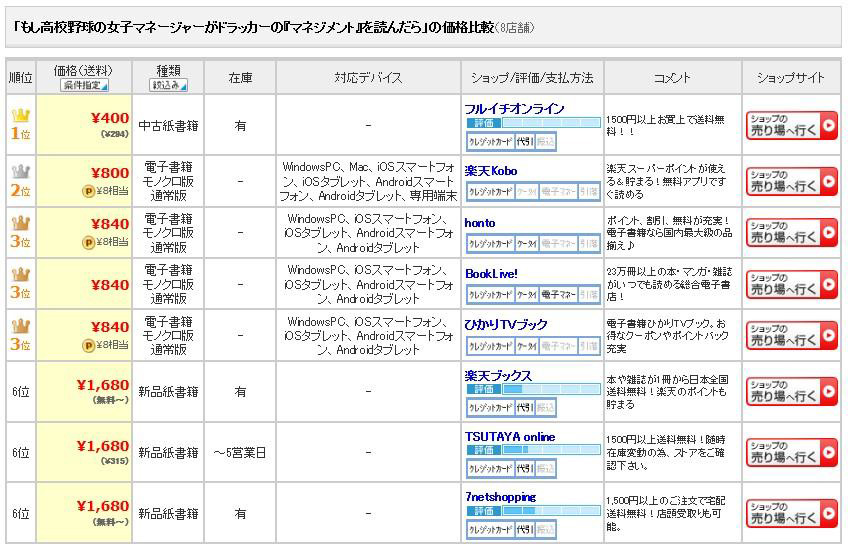Go to the 楽天Kobo shop site button
The width and height of the screenshot is (848, 551).
pos(792,182)
